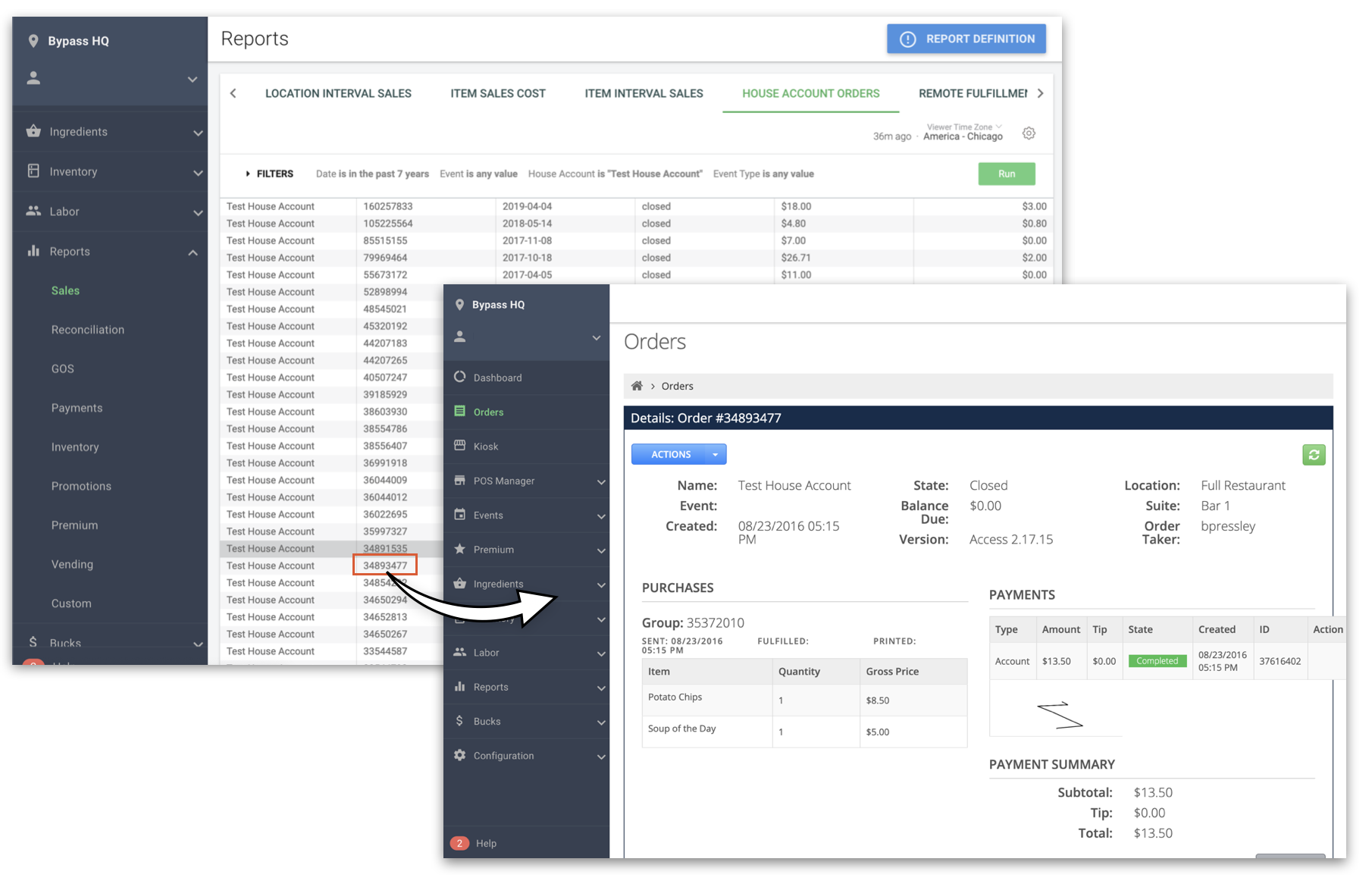Click Reports chart icon in Orders sidebar
This screenshot has width=1372, height=887.
pos(459,686)
